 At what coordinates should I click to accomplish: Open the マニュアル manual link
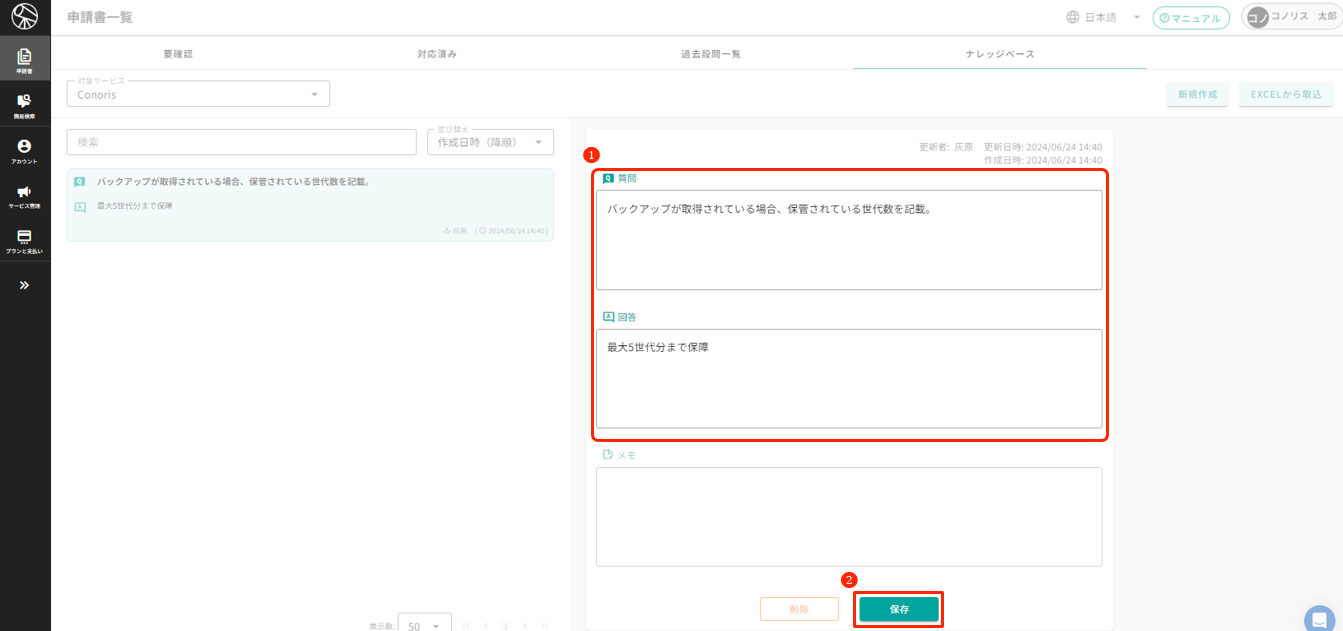pos(1191,17)
